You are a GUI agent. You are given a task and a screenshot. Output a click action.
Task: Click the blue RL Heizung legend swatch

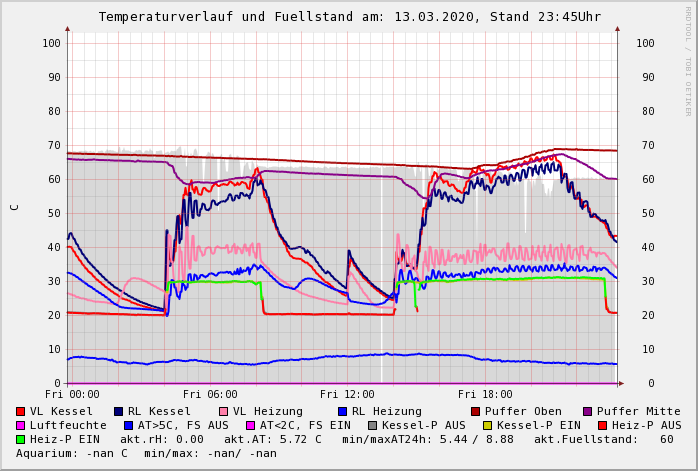[342, 412]
